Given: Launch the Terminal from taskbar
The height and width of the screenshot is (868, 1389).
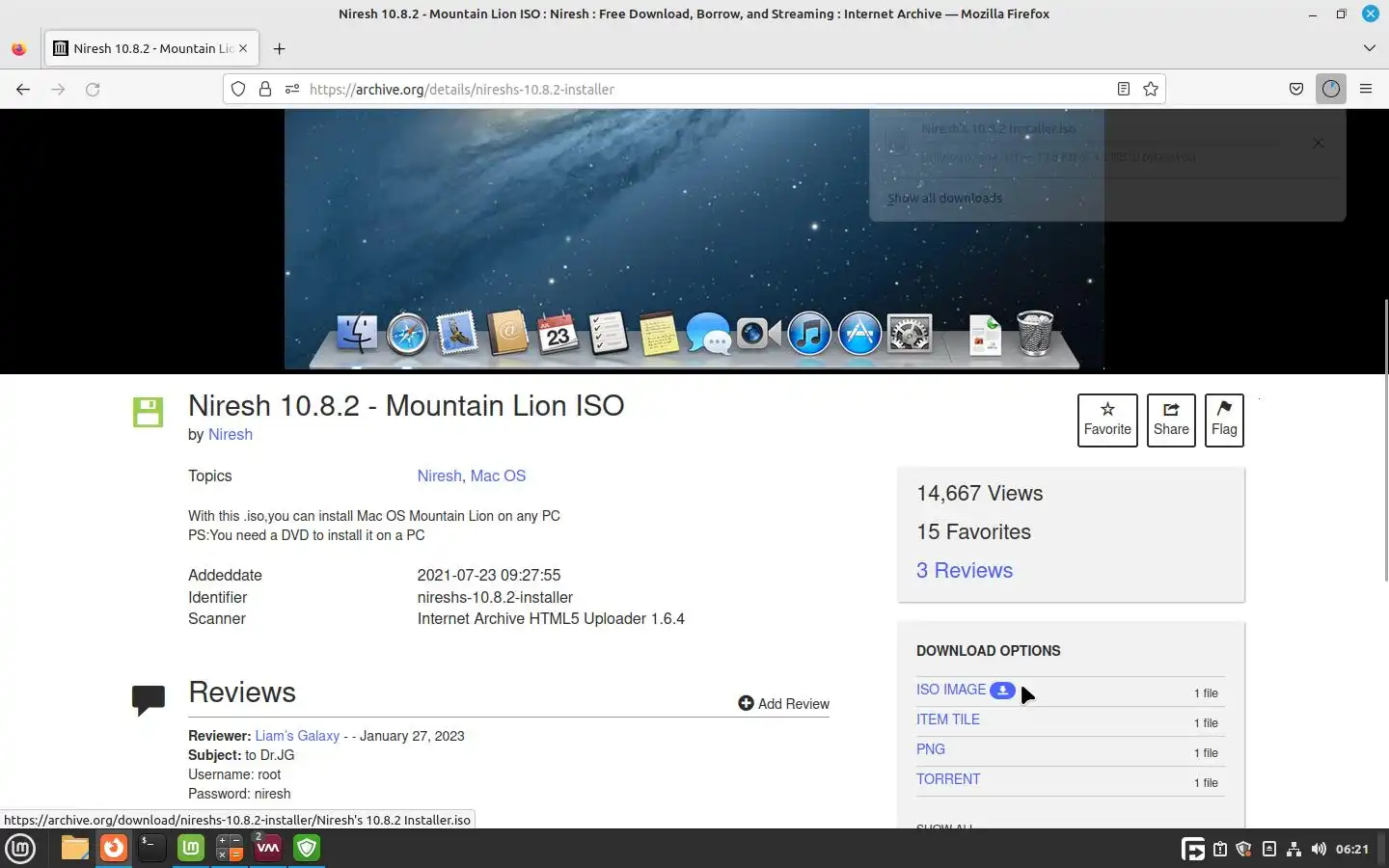Looking at the screenshot, I should point(152,848).
